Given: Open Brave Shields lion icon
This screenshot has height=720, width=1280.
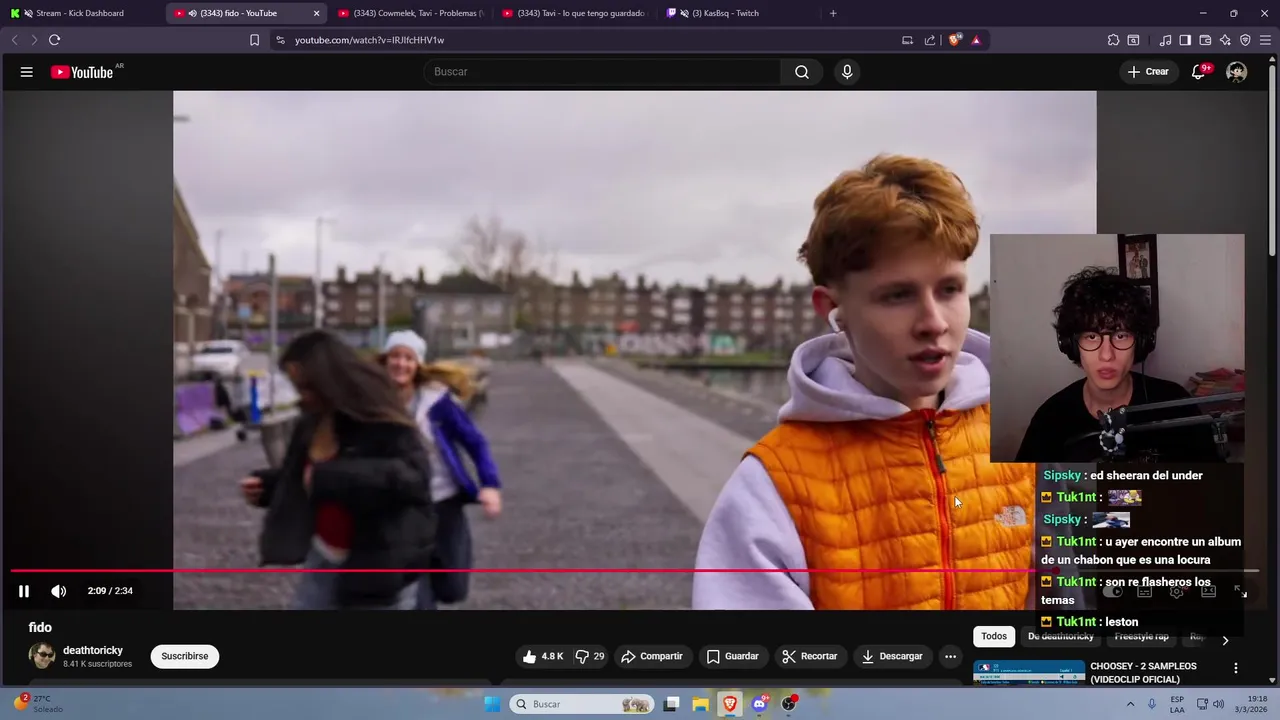Looking at the screenshot, I should tap(955, 40).
